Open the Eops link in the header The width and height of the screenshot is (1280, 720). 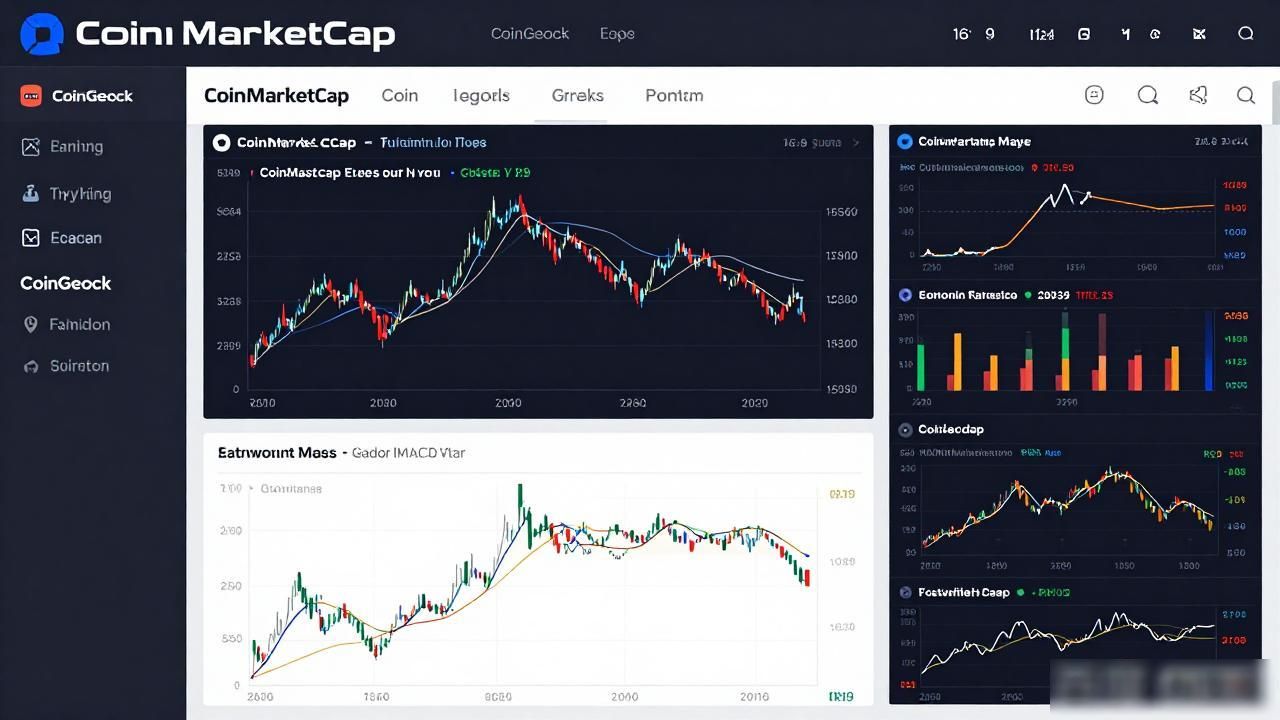[x=617, y=34]
